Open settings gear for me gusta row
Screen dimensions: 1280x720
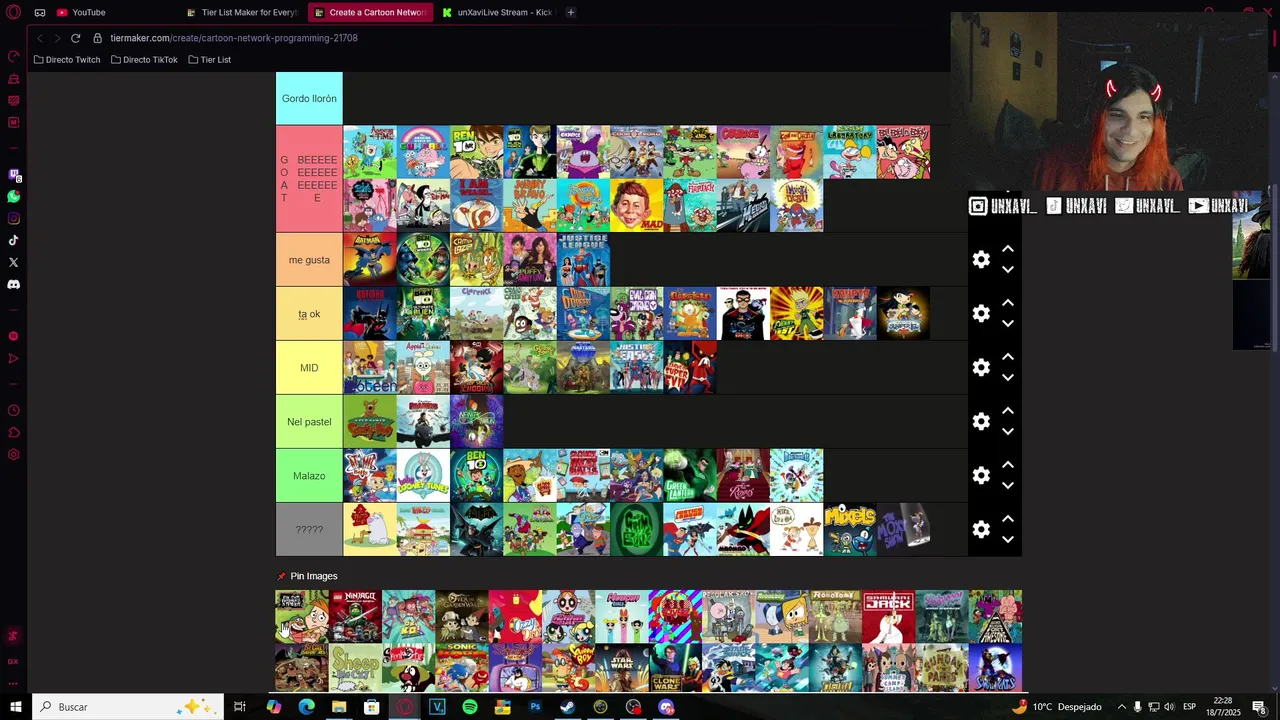coord(981,260)
